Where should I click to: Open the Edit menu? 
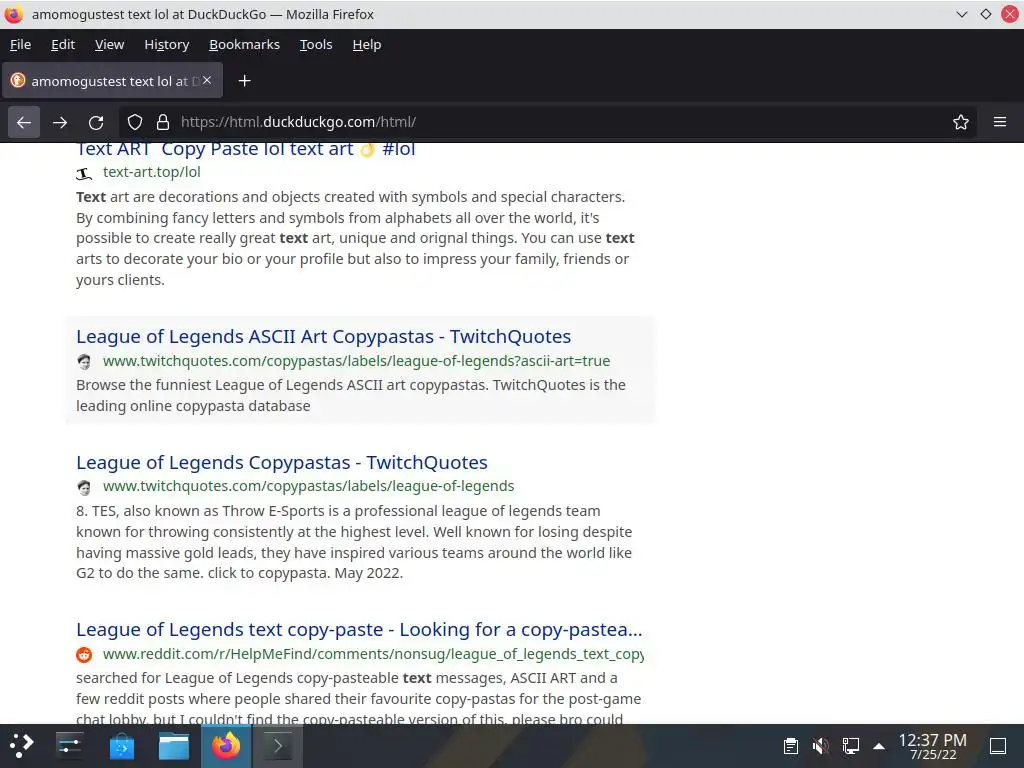63,44
